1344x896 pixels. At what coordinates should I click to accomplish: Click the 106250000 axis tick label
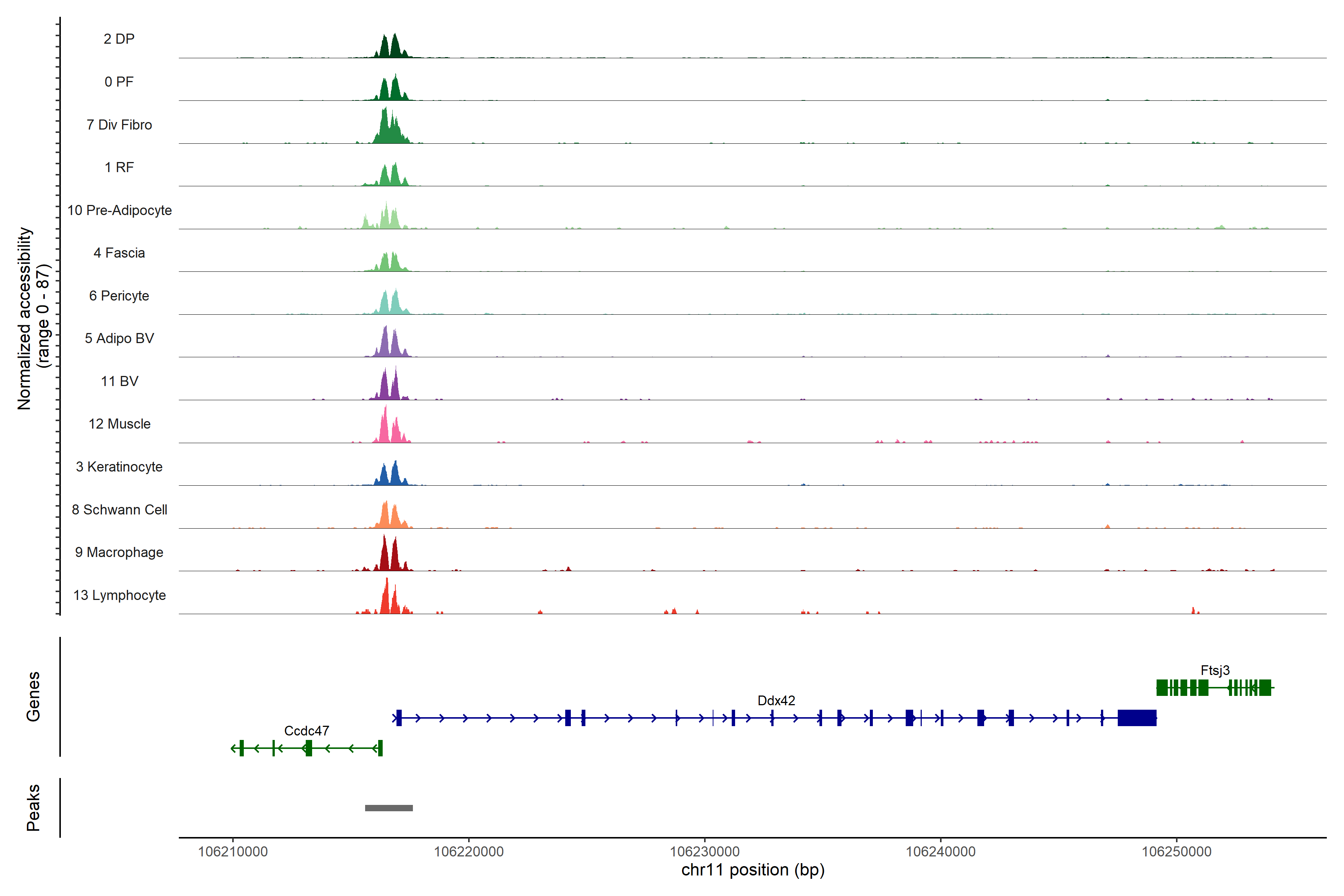tap(1176, 852)
